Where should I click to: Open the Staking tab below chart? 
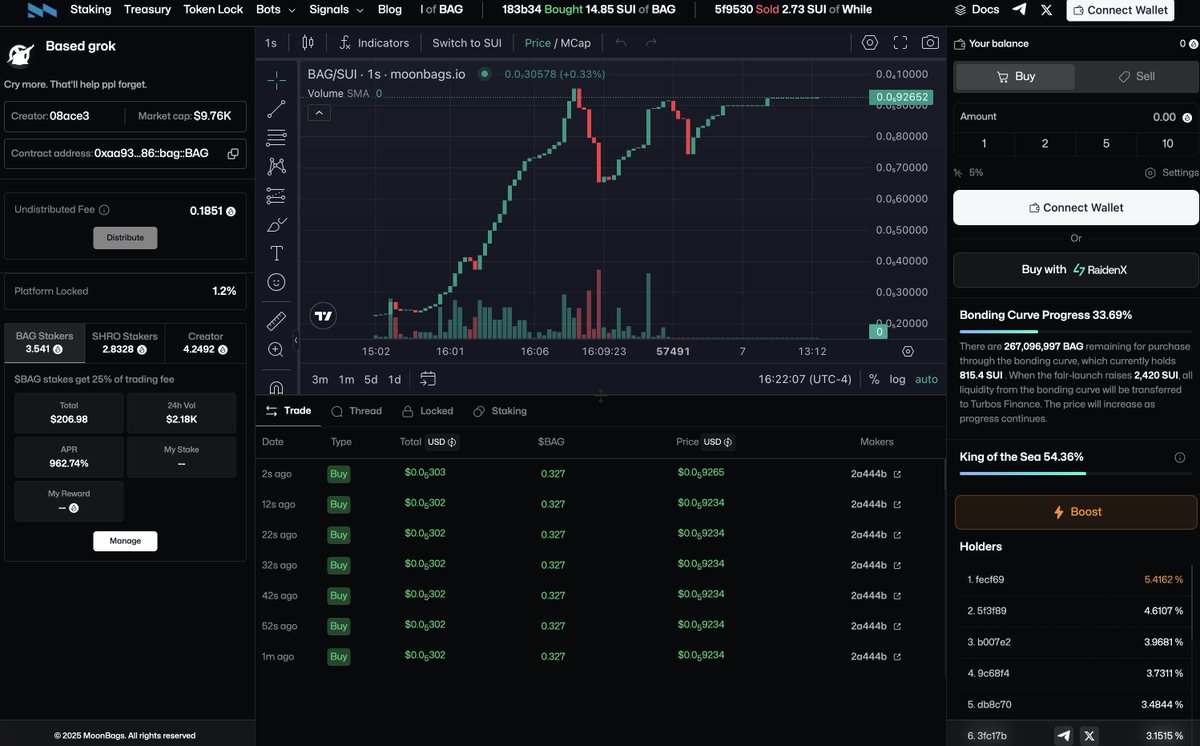coord(500,411)
